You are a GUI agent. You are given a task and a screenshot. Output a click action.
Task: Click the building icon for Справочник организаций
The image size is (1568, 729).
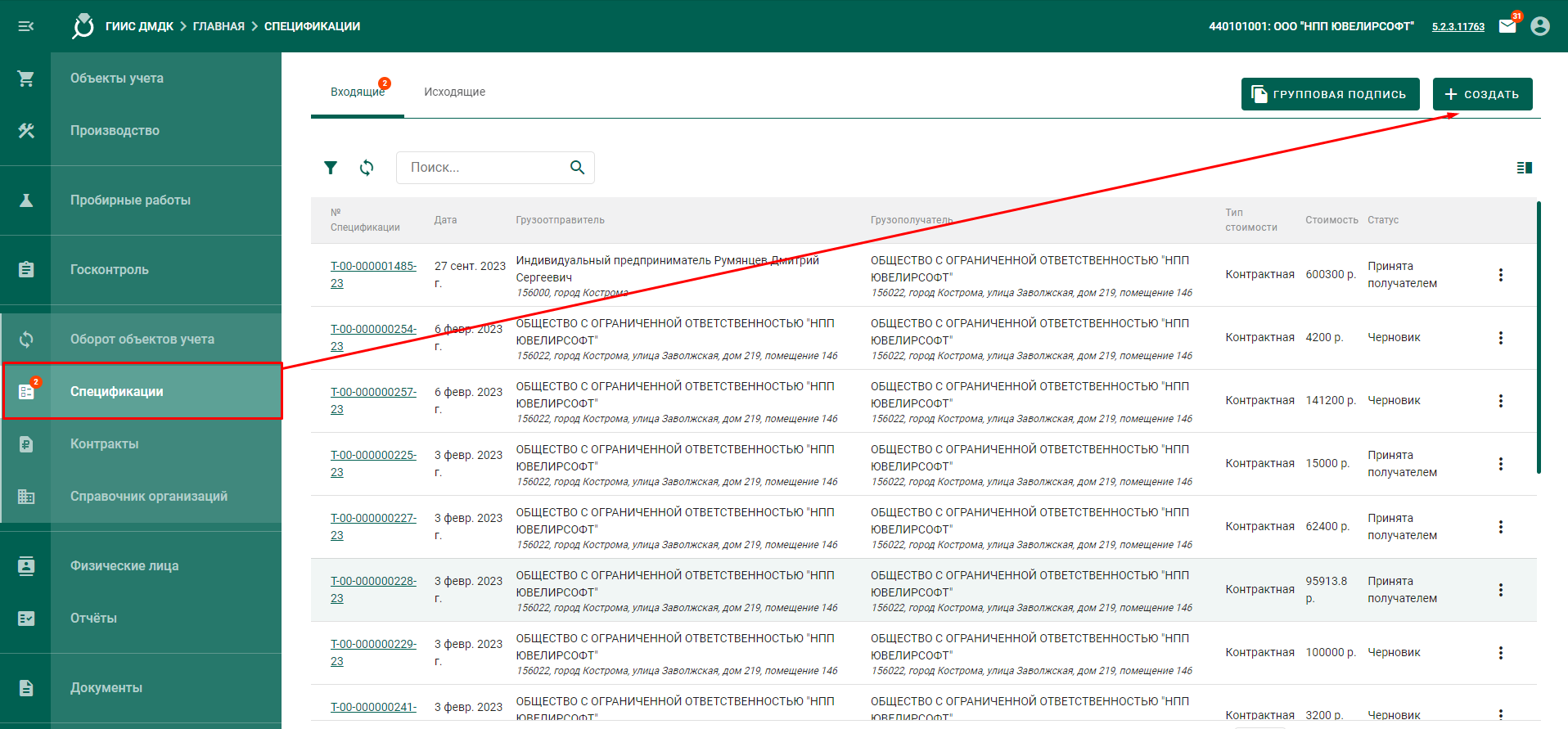click(x=26, y=497)
